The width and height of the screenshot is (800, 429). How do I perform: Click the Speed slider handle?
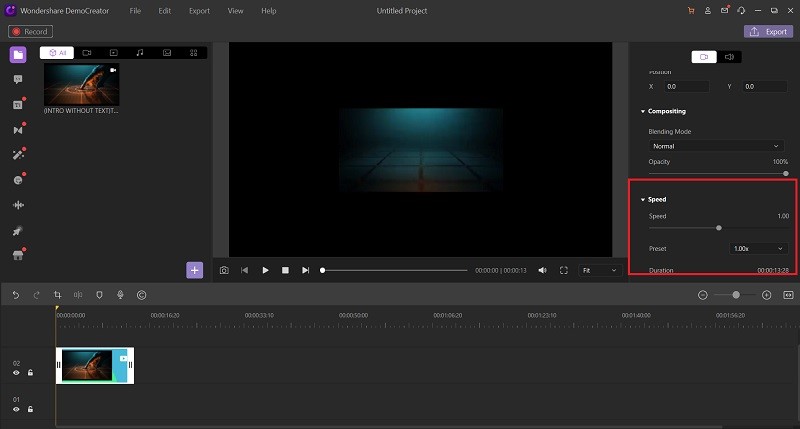[718, 228]
